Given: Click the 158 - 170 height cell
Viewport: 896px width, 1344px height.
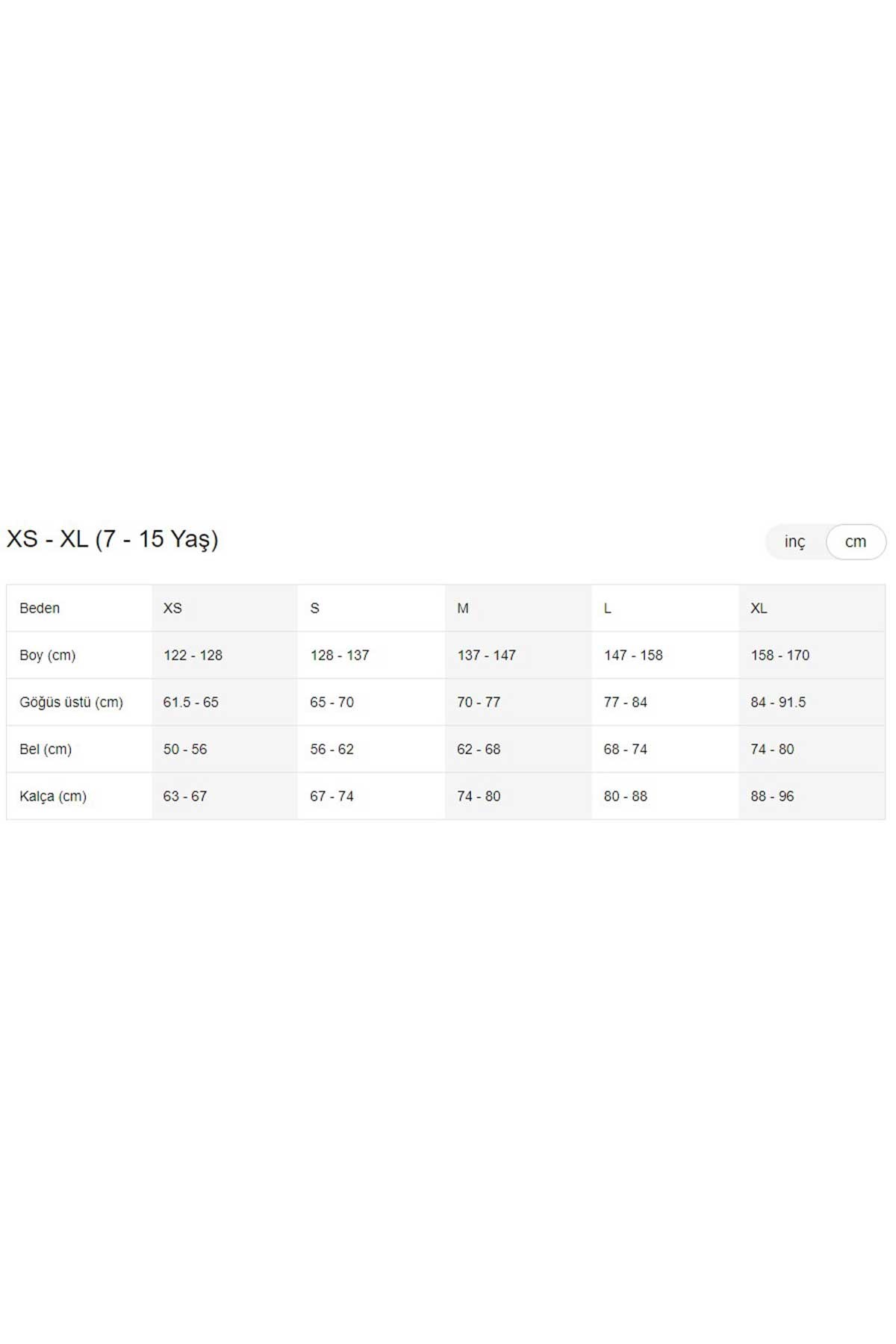Looking at the screenshot, I should click(x=780, y=656).
